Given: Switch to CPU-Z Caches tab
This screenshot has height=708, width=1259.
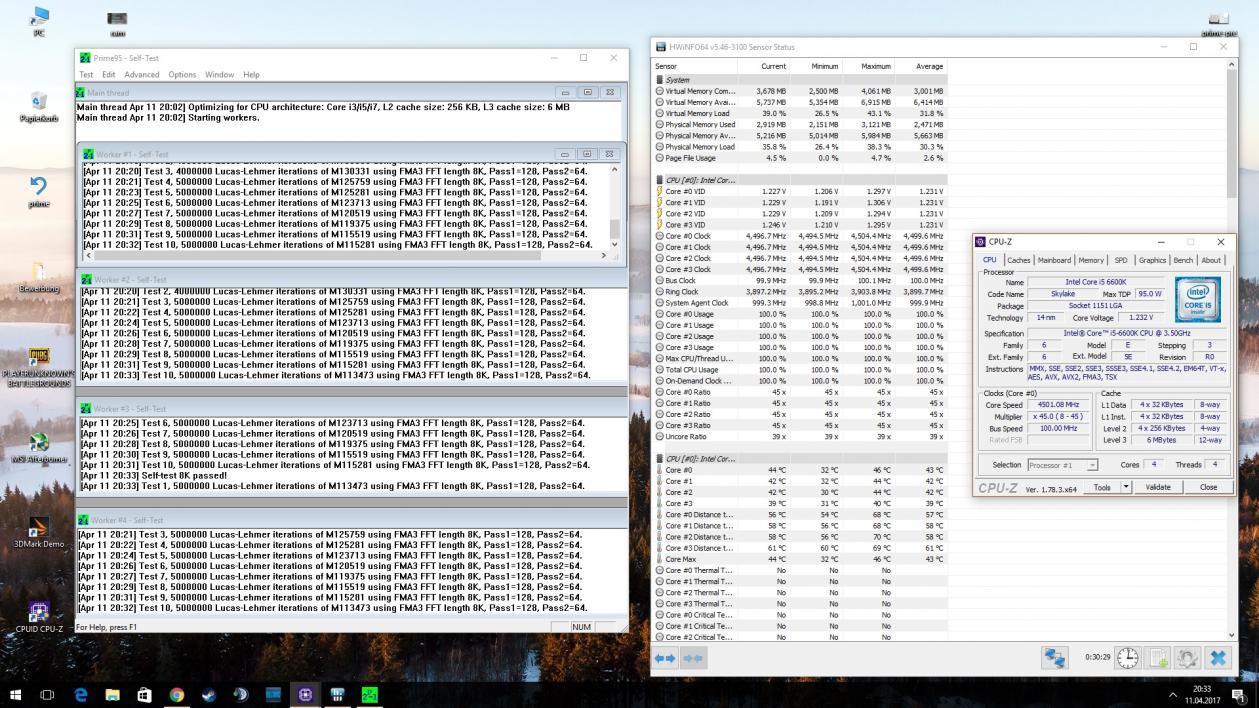Looking at the screenshot, I should point(1018,260).
